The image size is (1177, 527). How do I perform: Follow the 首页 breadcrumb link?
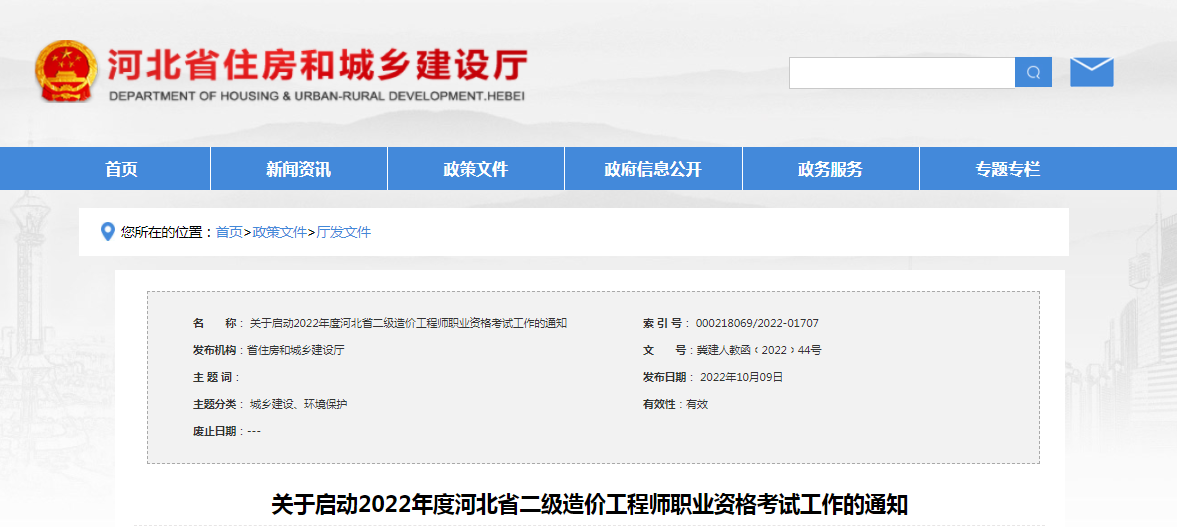coord(229,233)
